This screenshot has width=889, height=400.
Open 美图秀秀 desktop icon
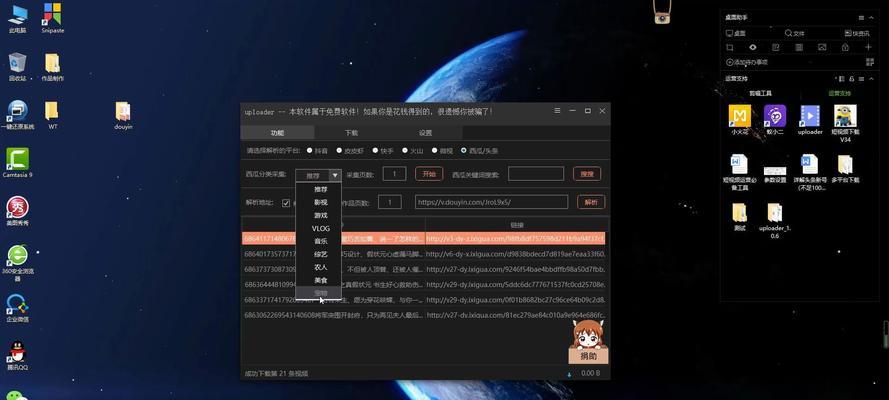click(18, 211)
